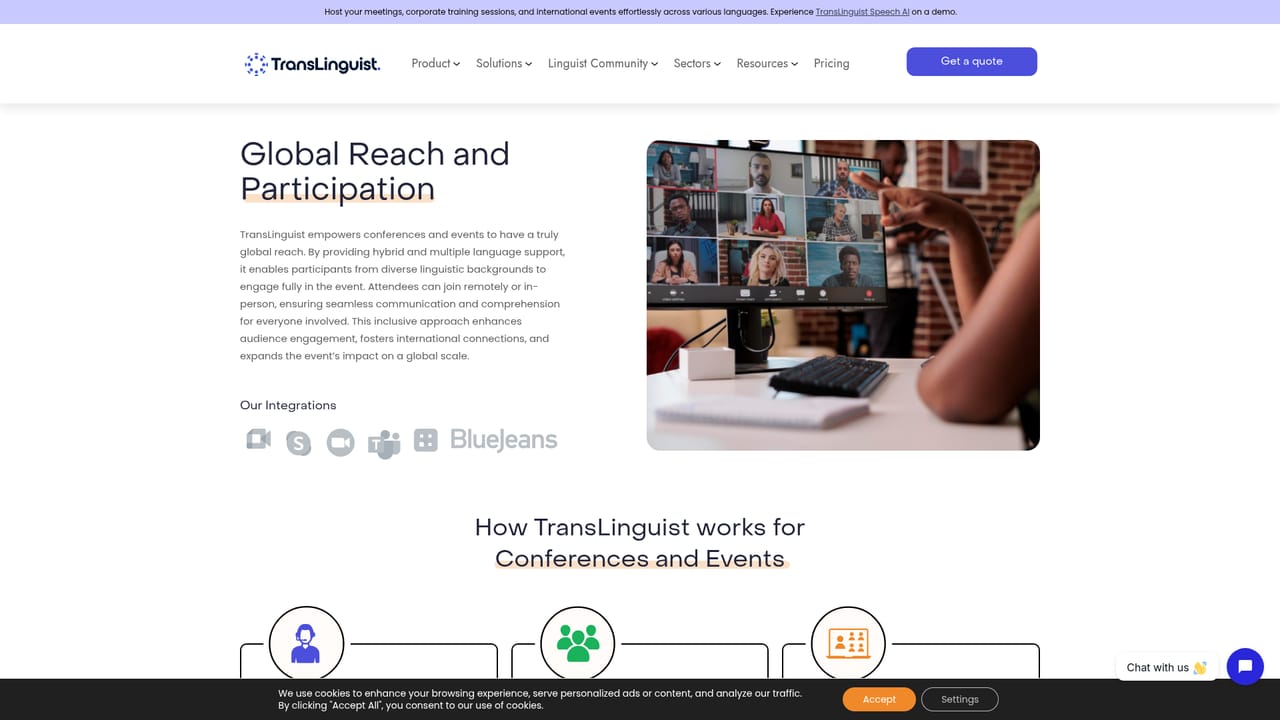Image resolution: width=1280 pixels, height=720 pixels.
Task: Click the headset interpreter icon
Action: pos(306,643)
